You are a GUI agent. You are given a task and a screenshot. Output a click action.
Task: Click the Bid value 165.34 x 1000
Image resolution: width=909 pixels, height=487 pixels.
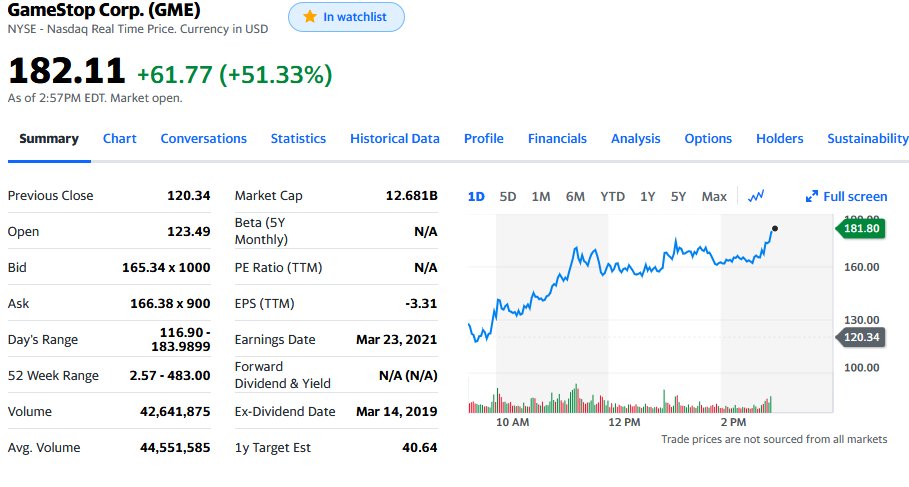(166, 267)
